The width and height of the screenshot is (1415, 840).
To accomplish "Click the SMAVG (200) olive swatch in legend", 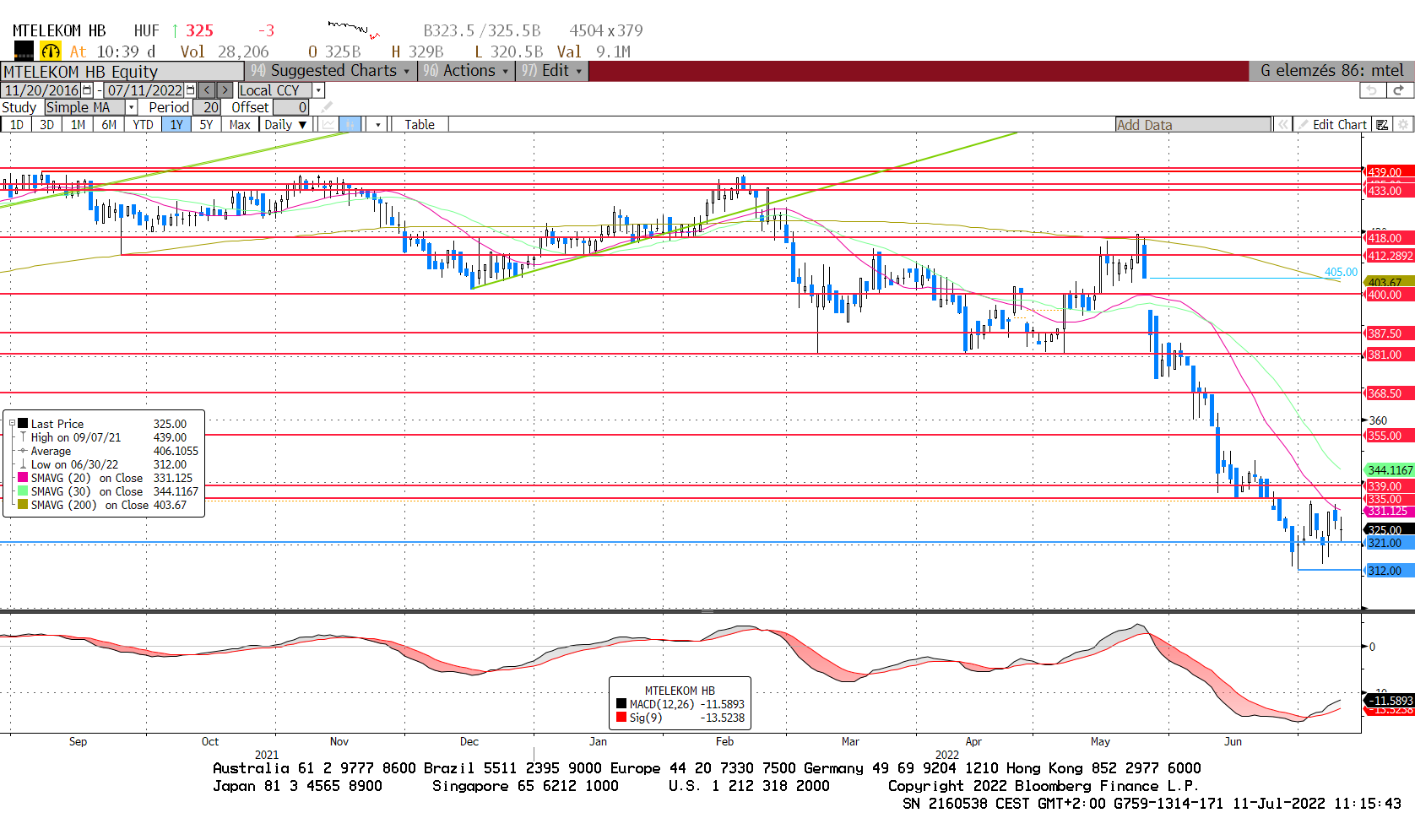I will point(23,505).
